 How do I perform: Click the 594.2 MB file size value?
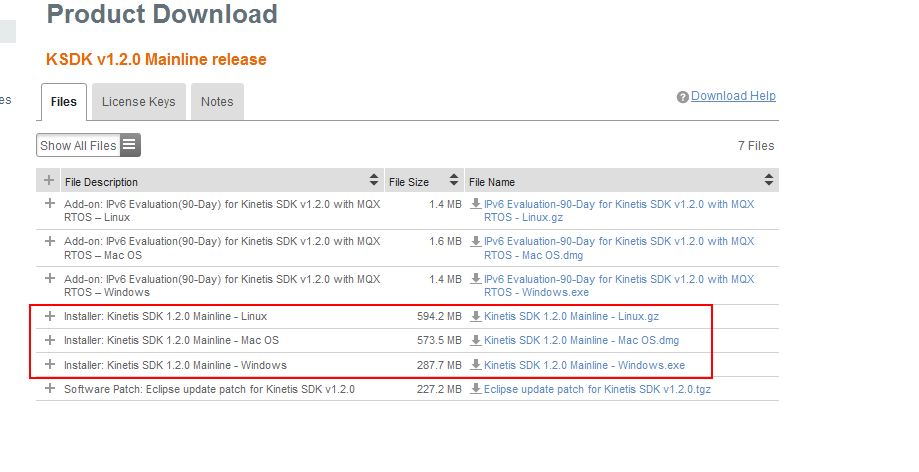pos(440,316)
